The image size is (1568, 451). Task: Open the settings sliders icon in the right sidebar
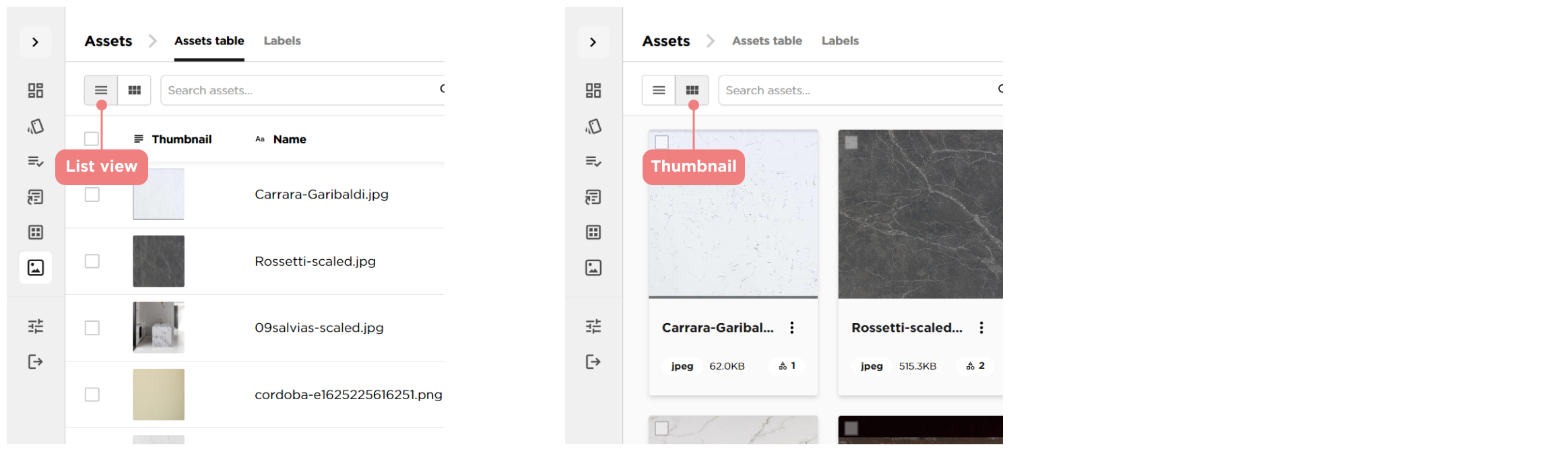coord(593,326)
